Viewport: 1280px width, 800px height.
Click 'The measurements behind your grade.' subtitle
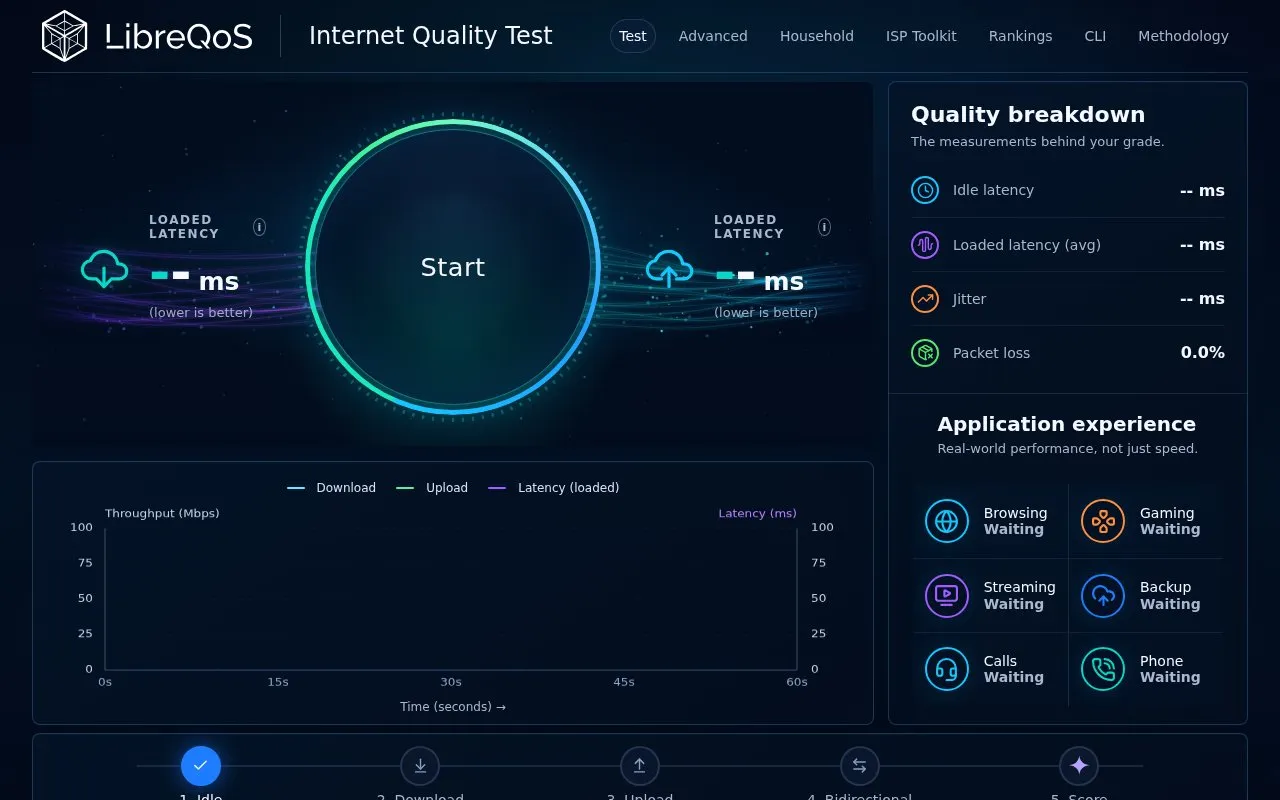(1037, 142)
